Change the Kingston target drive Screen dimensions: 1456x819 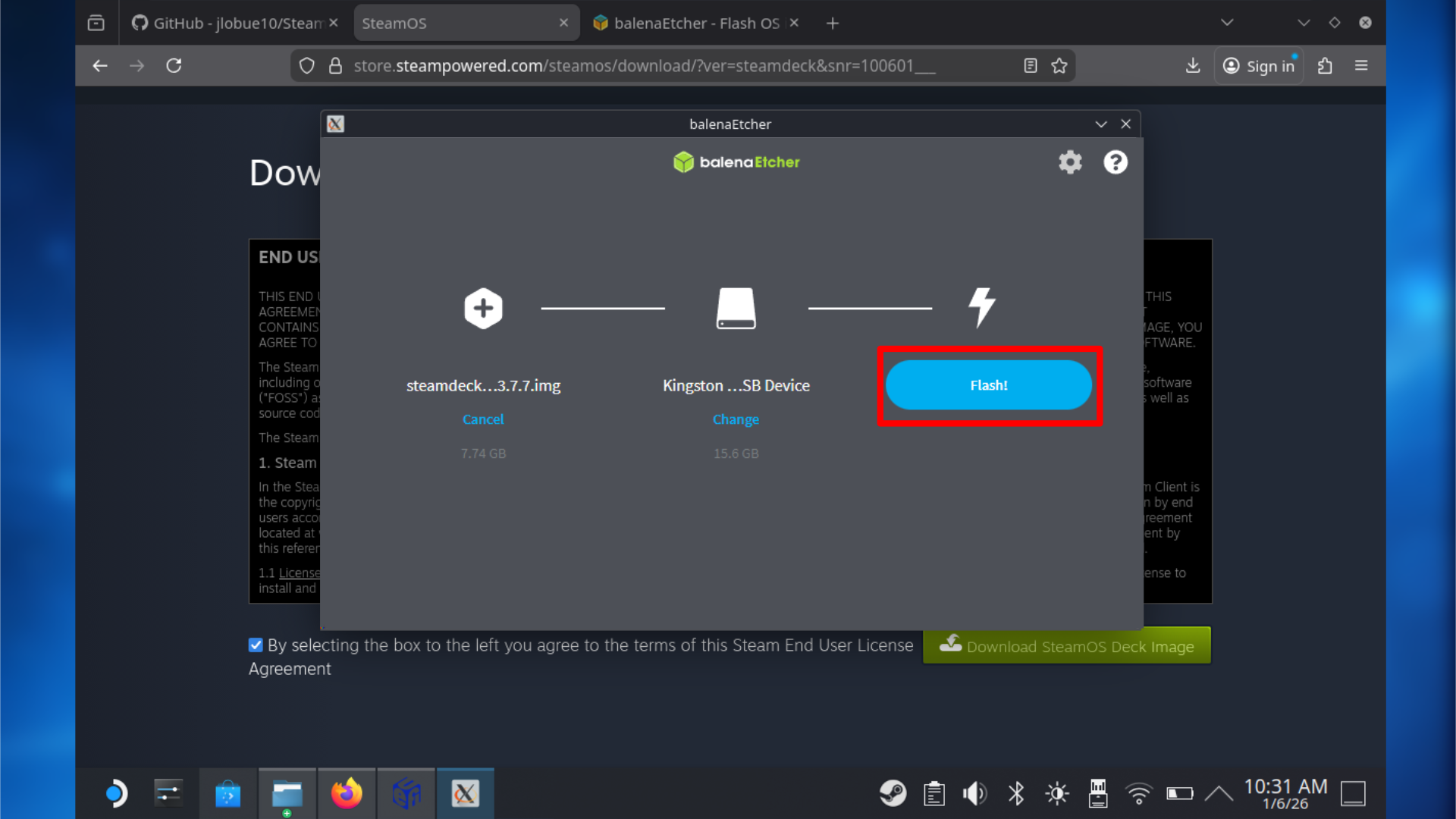coord(735,419)
